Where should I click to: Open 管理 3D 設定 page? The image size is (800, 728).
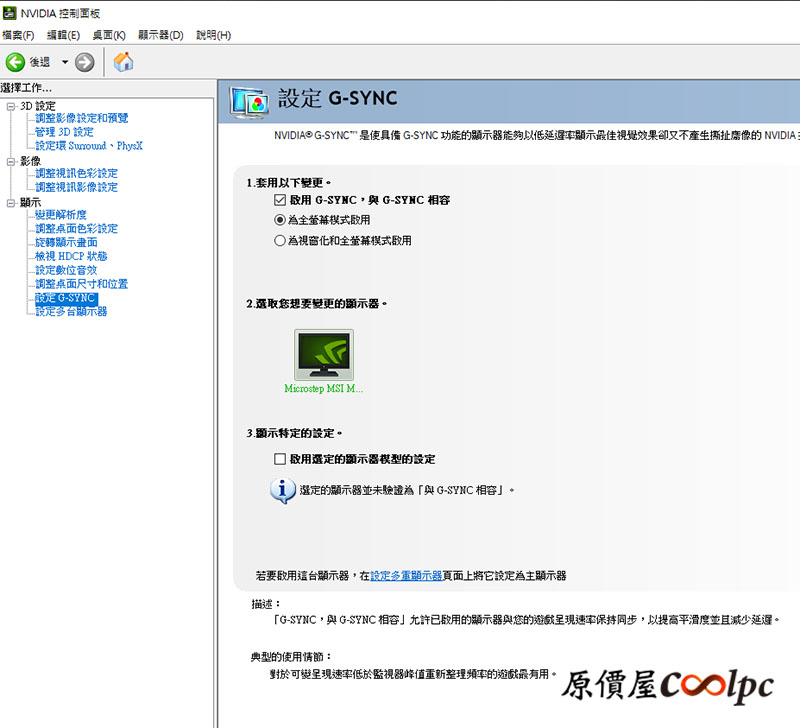coord(64,132)
